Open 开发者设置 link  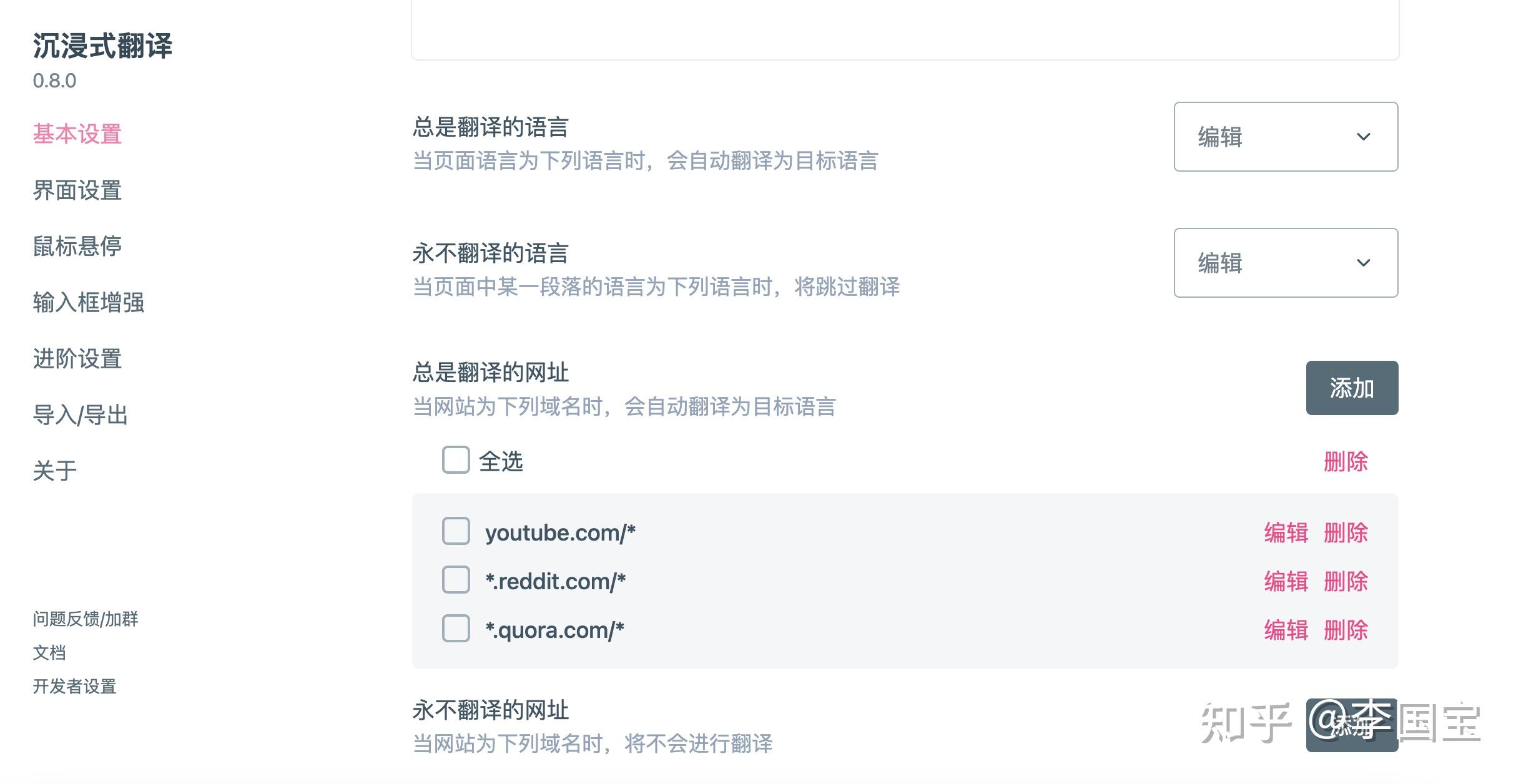pos(75,687)
